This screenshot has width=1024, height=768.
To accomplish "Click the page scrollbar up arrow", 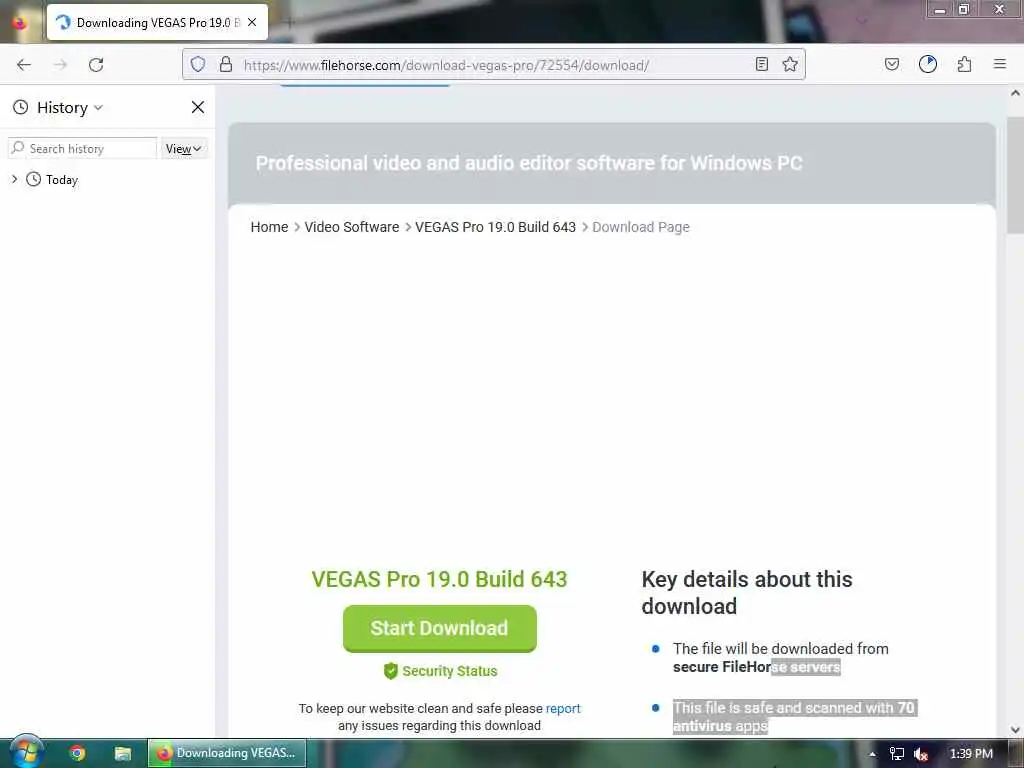I will (1016, 93).
